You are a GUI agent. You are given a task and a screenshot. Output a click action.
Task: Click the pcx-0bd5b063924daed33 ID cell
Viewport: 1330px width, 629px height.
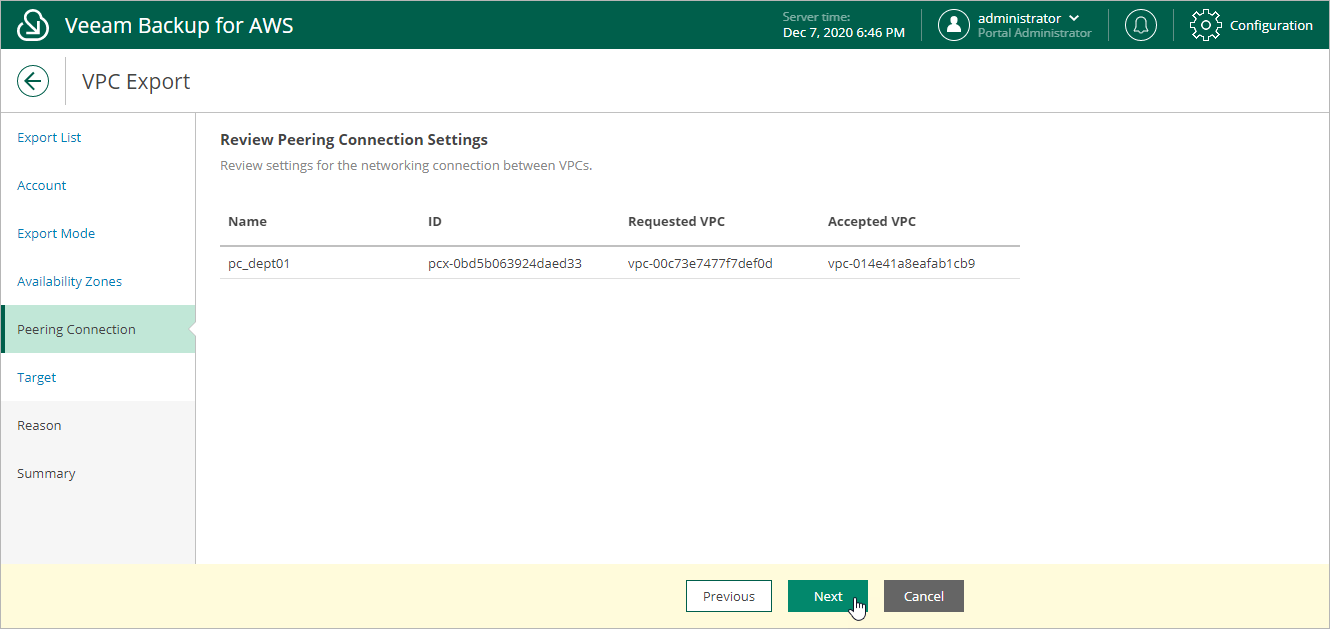(x=505, y=263)
